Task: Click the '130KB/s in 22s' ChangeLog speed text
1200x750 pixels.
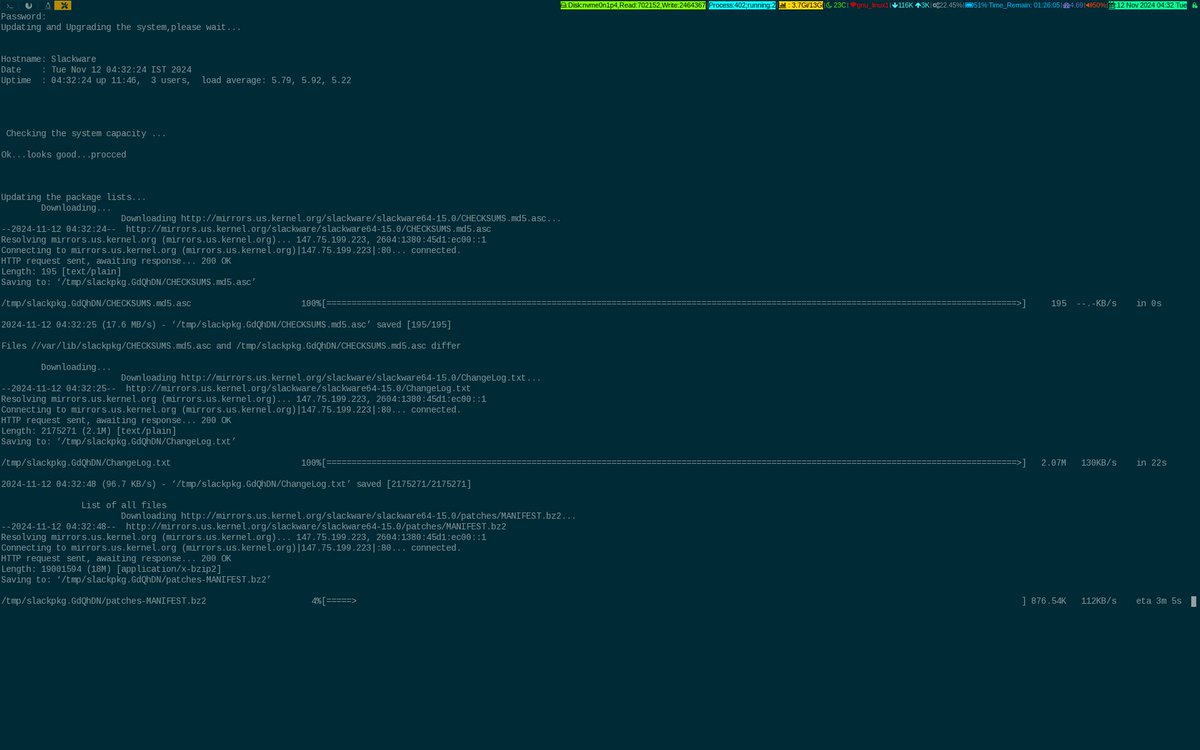Action: pyautogui.click(x=1124, y=463)
